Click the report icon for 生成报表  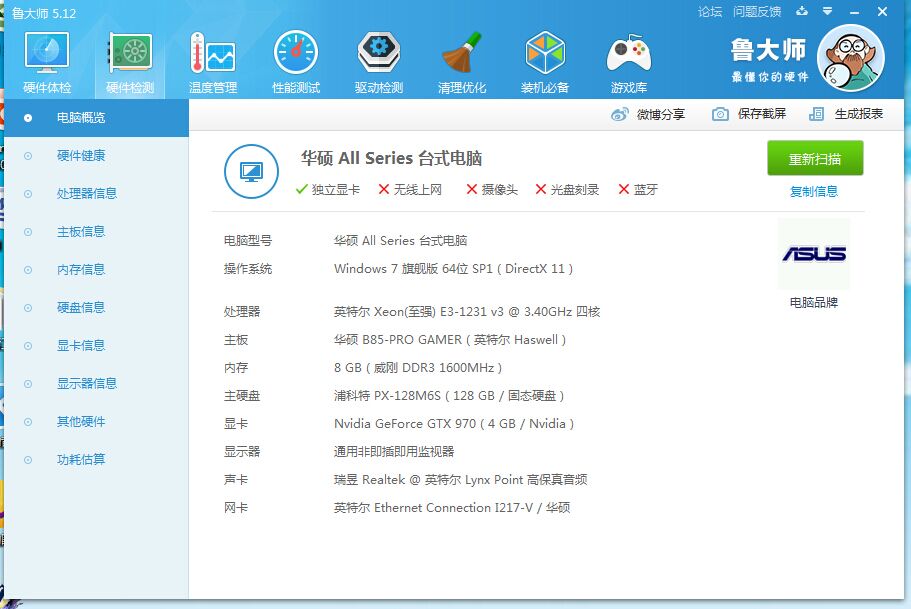click(x=816, y=114)
